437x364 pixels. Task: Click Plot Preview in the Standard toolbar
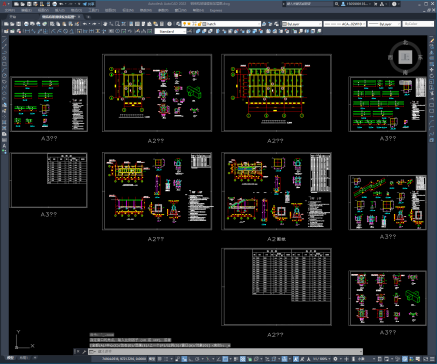pos(32,24)
